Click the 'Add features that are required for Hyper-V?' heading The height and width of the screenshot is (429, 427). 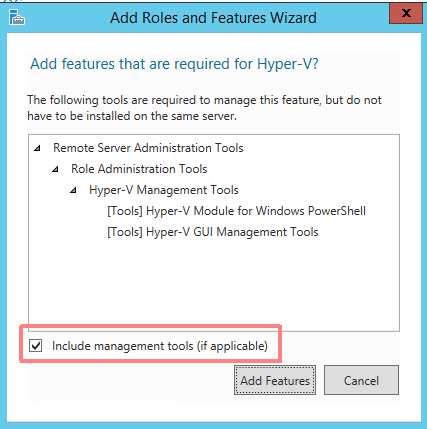tap(174, 64)
